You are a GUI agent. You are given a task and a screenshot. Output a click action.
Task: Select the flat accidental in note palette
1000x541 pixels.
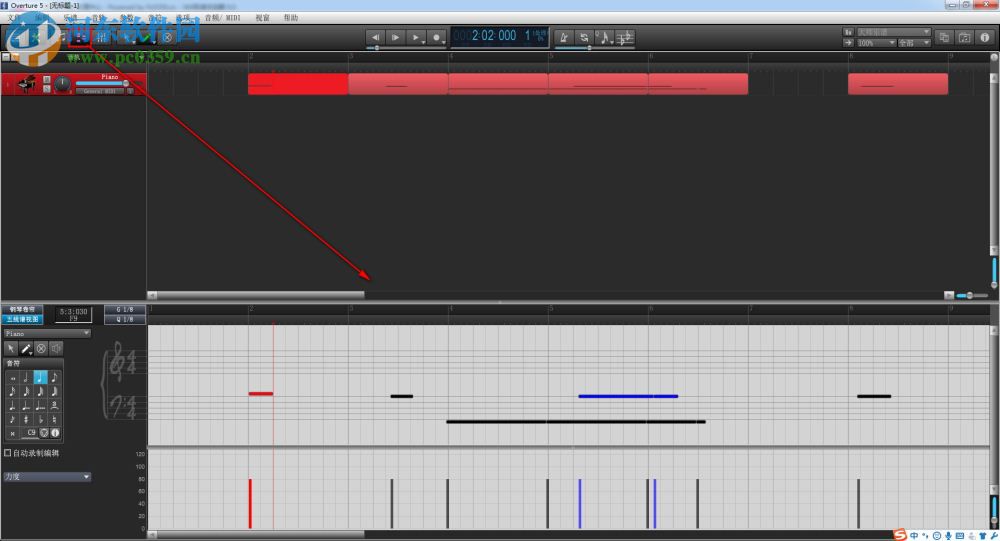coord(40,420)
